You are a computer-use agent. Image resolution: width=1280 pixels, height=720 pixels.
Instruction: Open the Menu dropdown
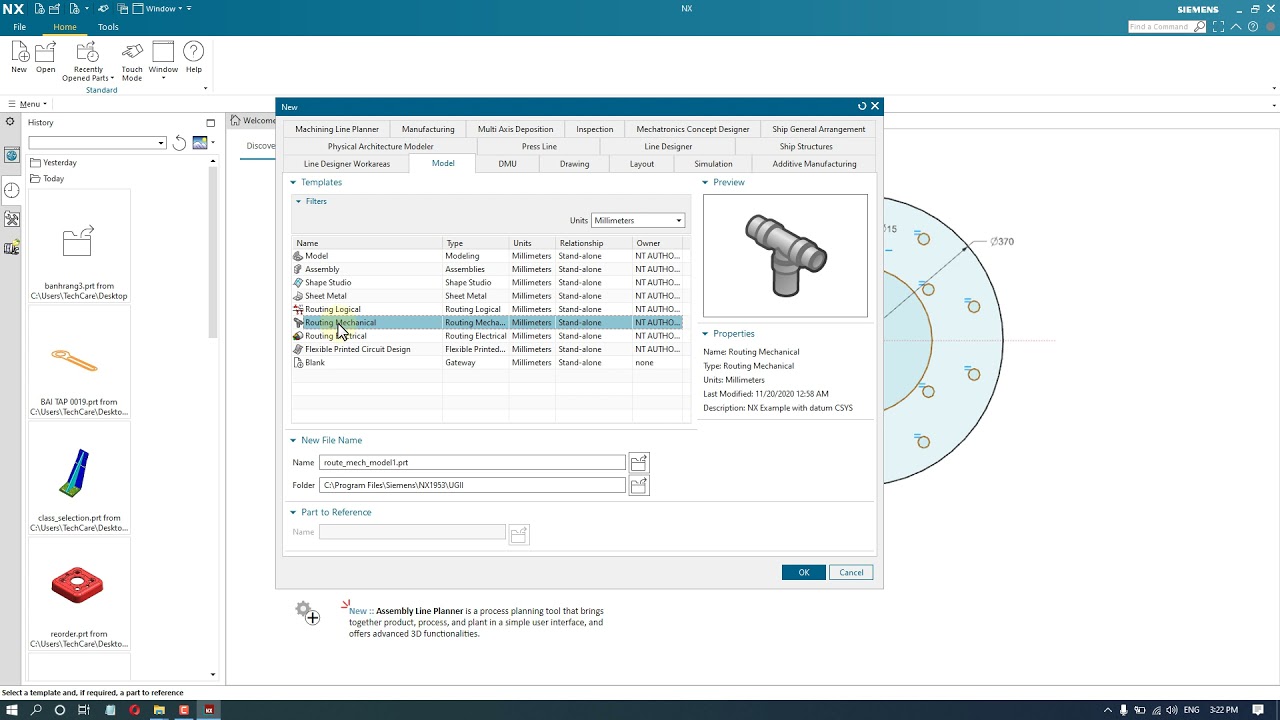click(x=27, y=104)
